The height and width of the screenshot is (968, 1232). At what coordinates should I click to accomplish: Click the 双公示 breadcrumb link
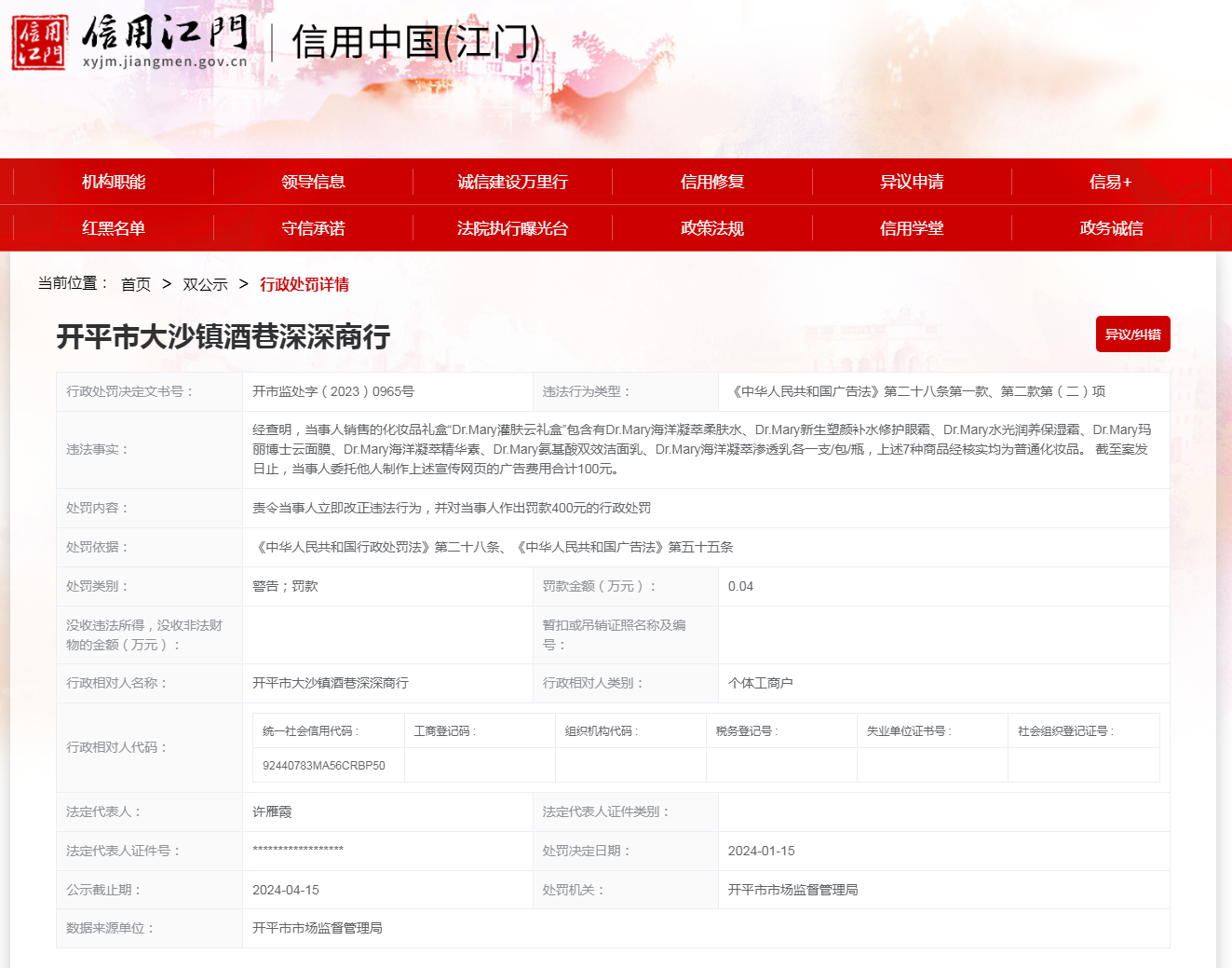[x=205, y=284]
